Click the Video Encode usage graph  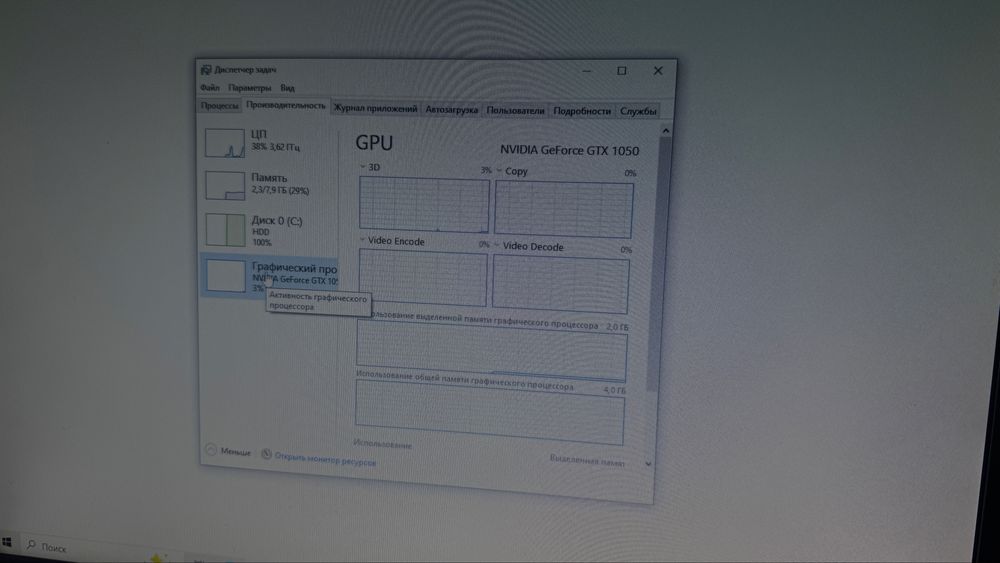(x=423, y=278)
